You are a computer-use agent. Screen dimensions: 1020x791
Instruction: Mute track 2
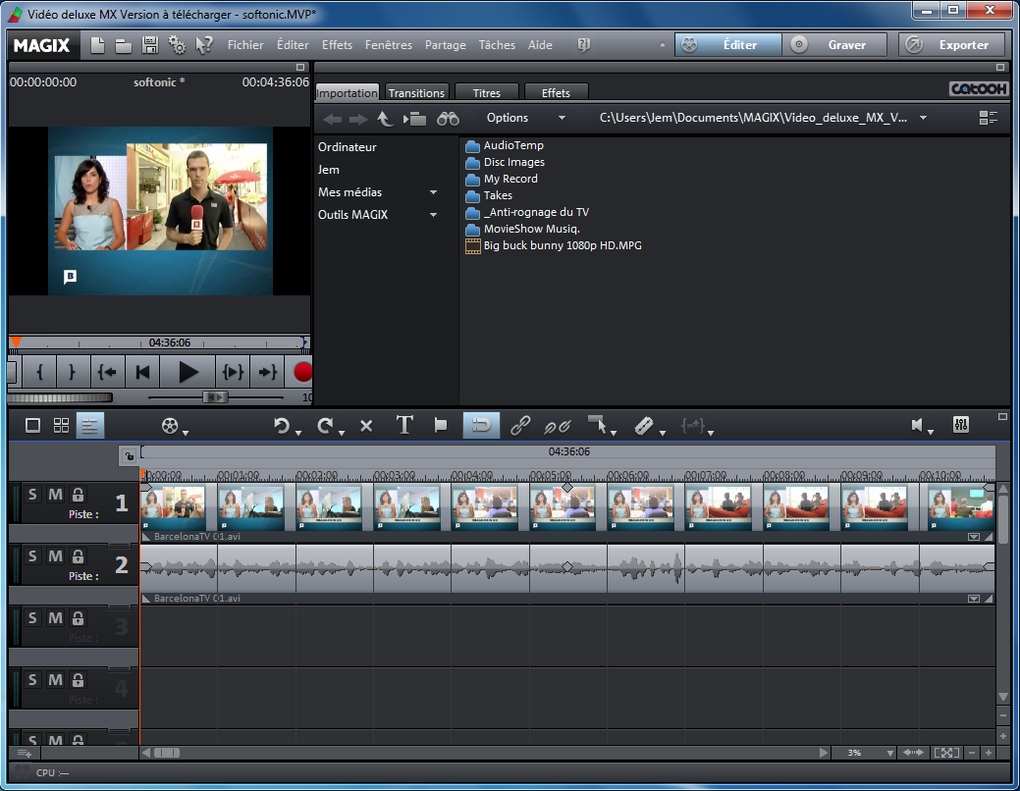tap(55, 556)
